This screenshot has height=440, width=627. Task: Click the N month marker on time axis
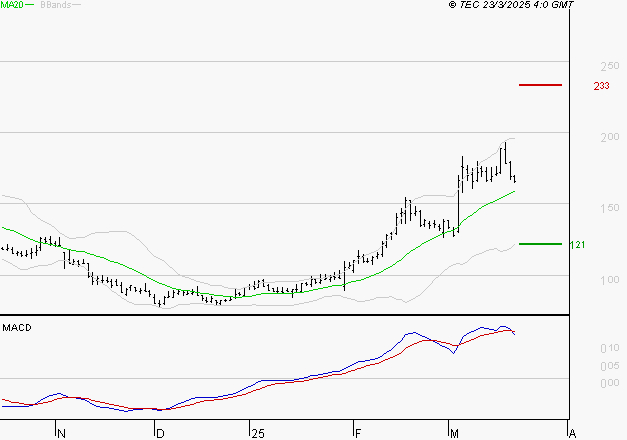[x=61, y=434]
